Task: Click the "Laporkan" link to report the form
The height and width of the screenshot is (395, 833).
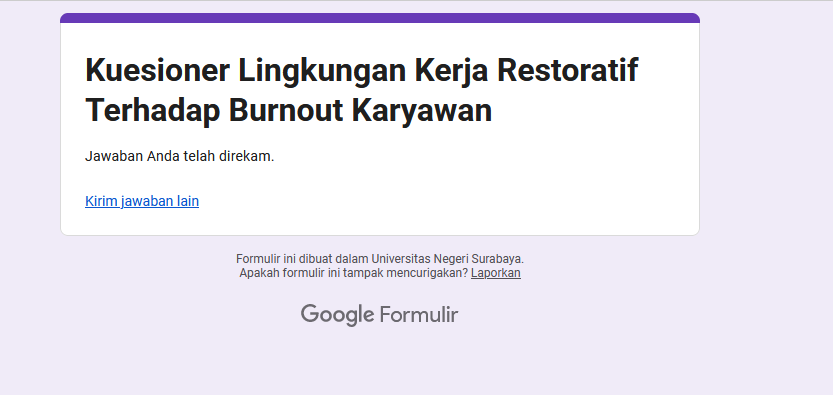Action: (x=496, y=273)
